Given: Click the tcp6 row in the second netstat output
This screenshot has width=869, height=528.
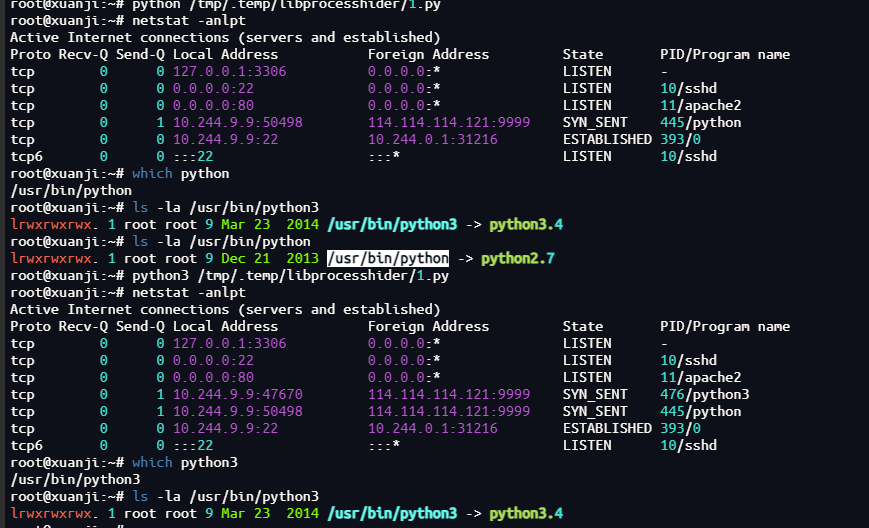Looking at the screenshot, I should point(364,445).
